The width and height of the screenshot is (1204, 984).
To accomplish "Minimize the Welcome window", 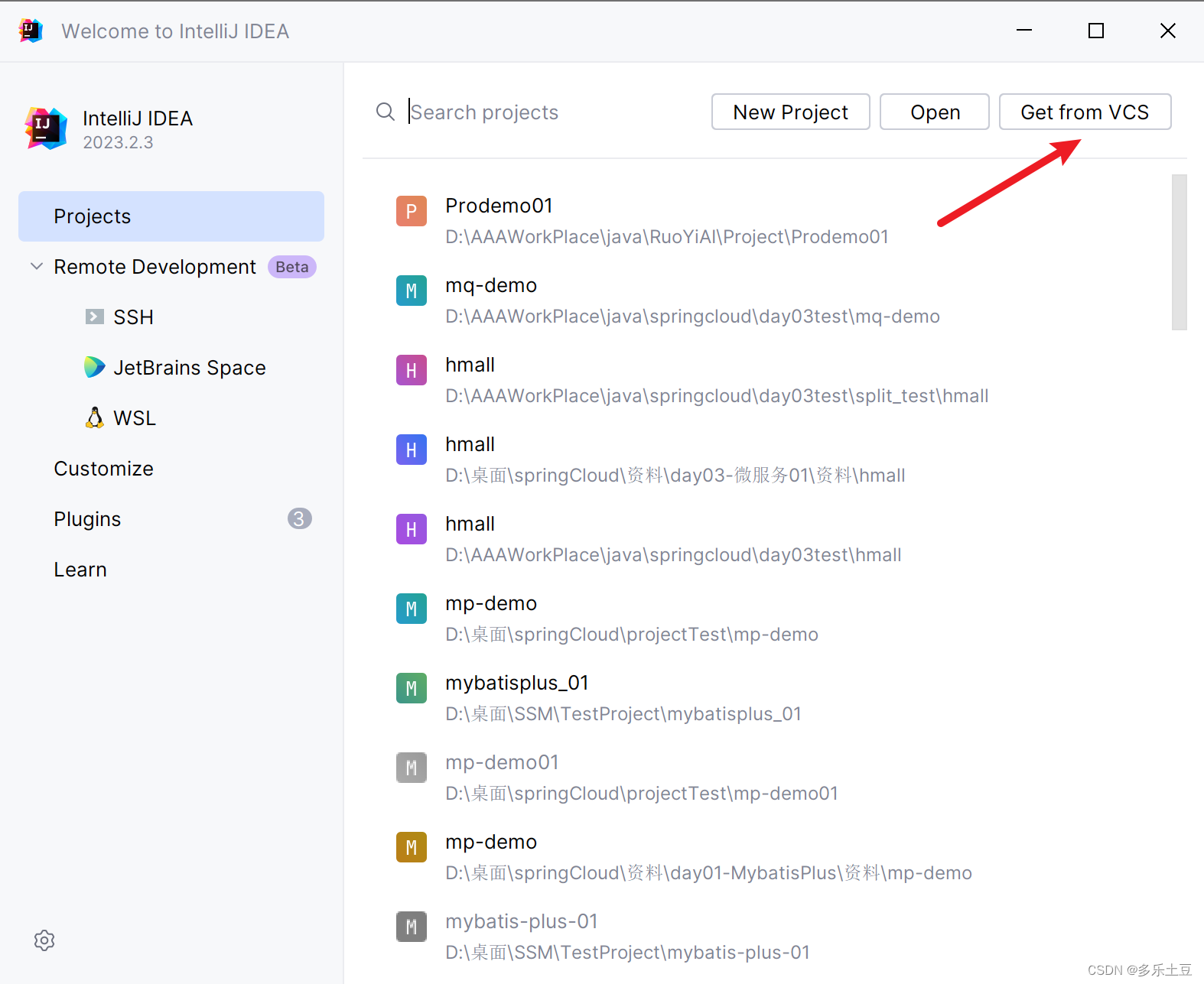I will (1024, 31).
